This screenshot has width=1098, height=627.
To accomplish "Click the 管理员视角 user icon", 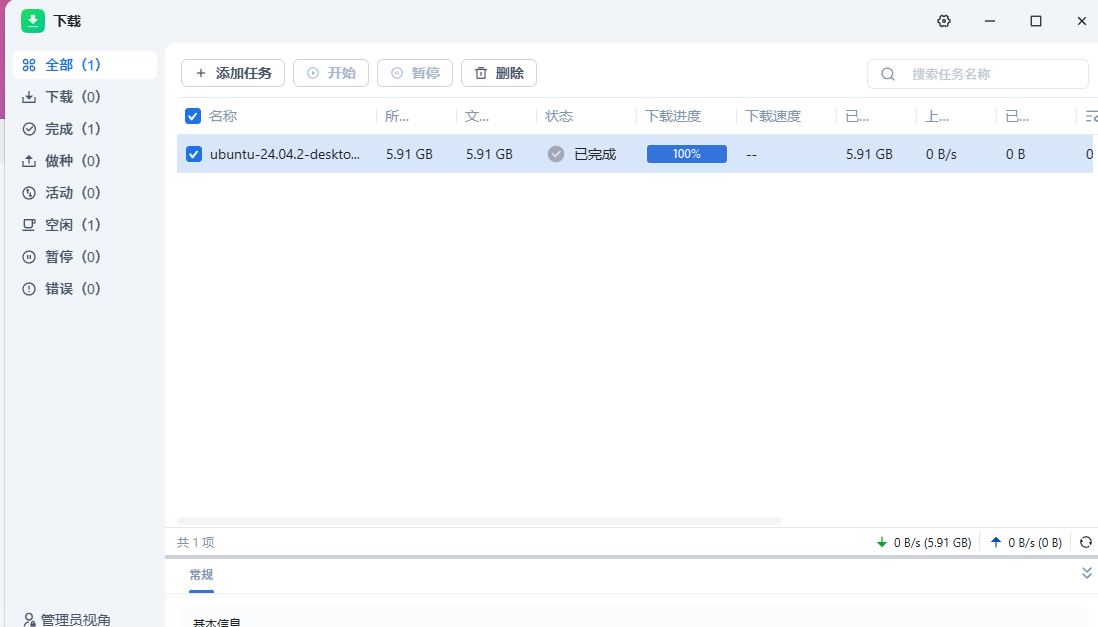I will click(29, 620).
